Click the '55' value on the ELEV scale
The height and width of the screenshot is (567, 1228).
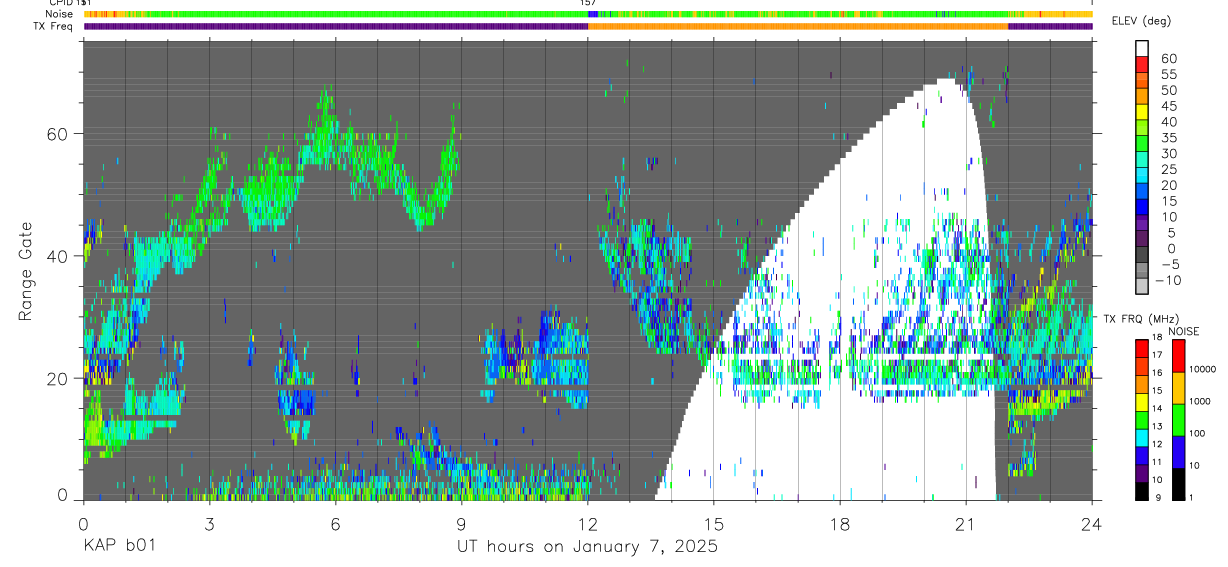[x=1168, y=74]
